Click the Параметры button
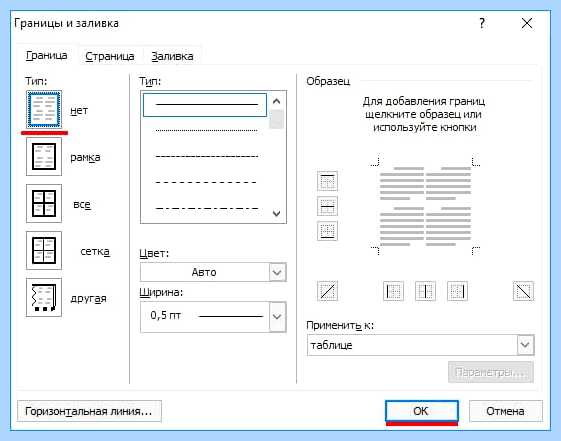 point(491,372)
